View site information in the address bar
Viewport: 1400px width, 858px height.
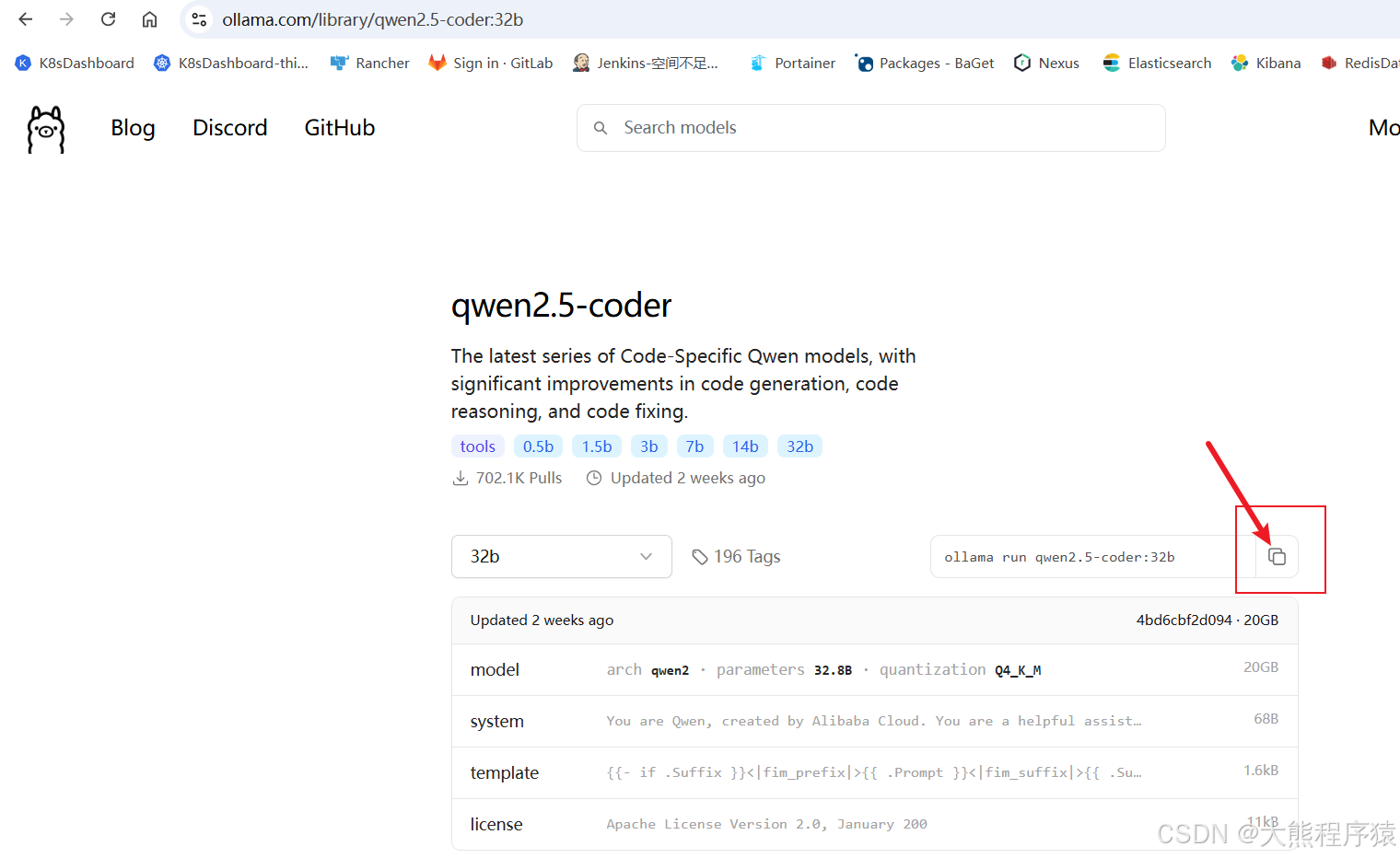199,19
